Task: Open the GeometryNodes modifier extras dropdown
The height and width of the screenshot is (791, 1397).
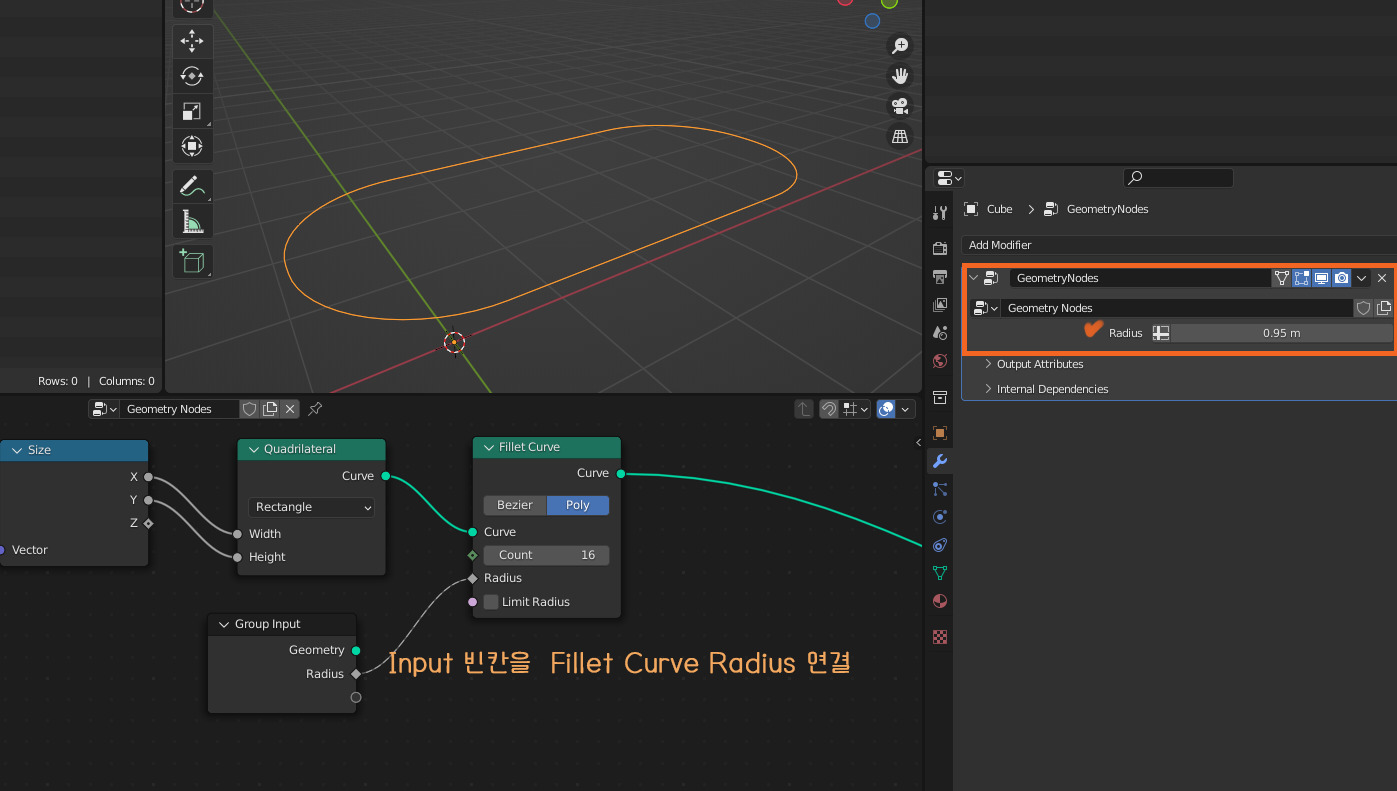Action: click(x=1361, y=278)
